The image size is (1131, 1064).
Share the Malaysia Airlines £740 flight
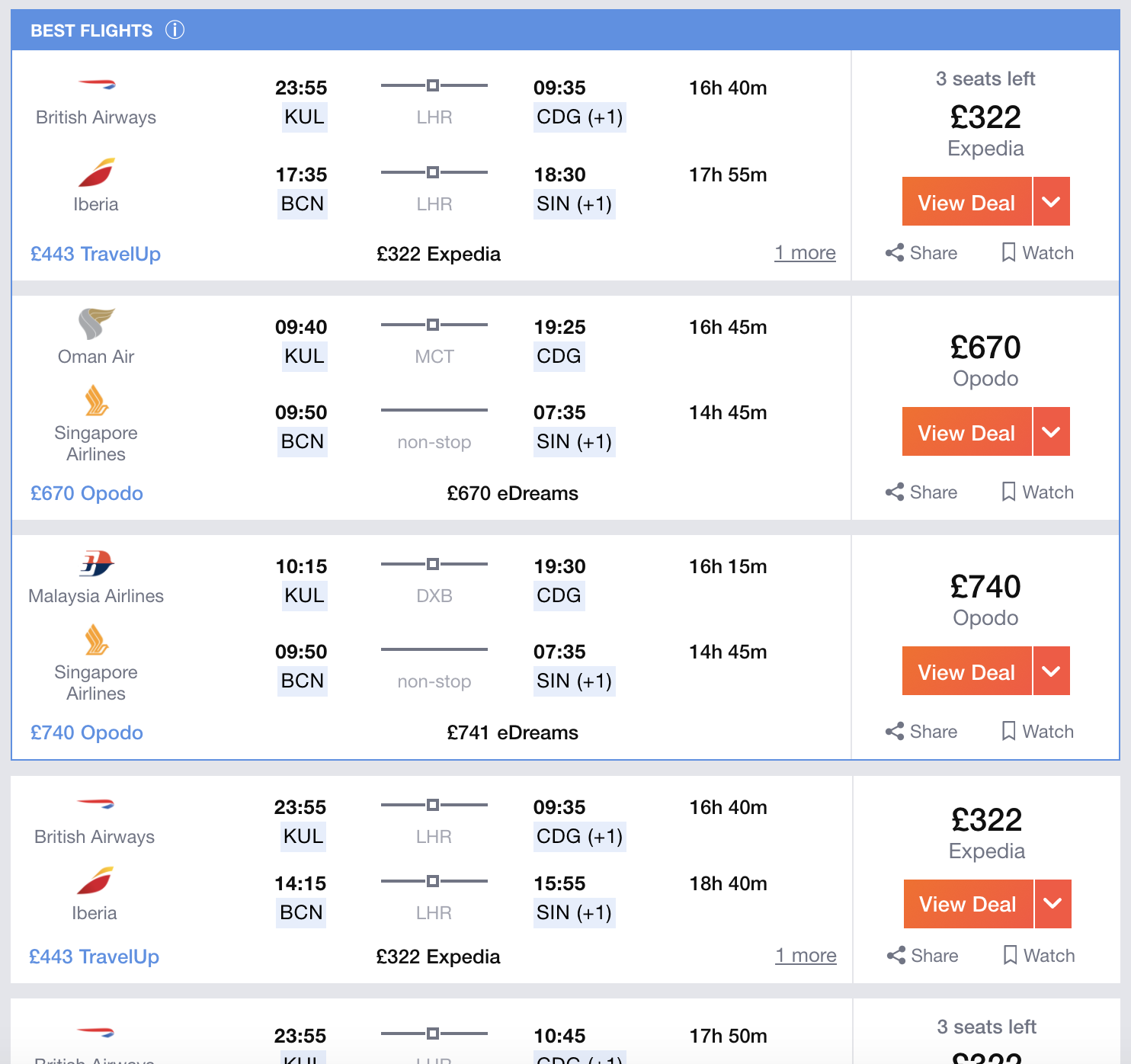pos(921,732)
